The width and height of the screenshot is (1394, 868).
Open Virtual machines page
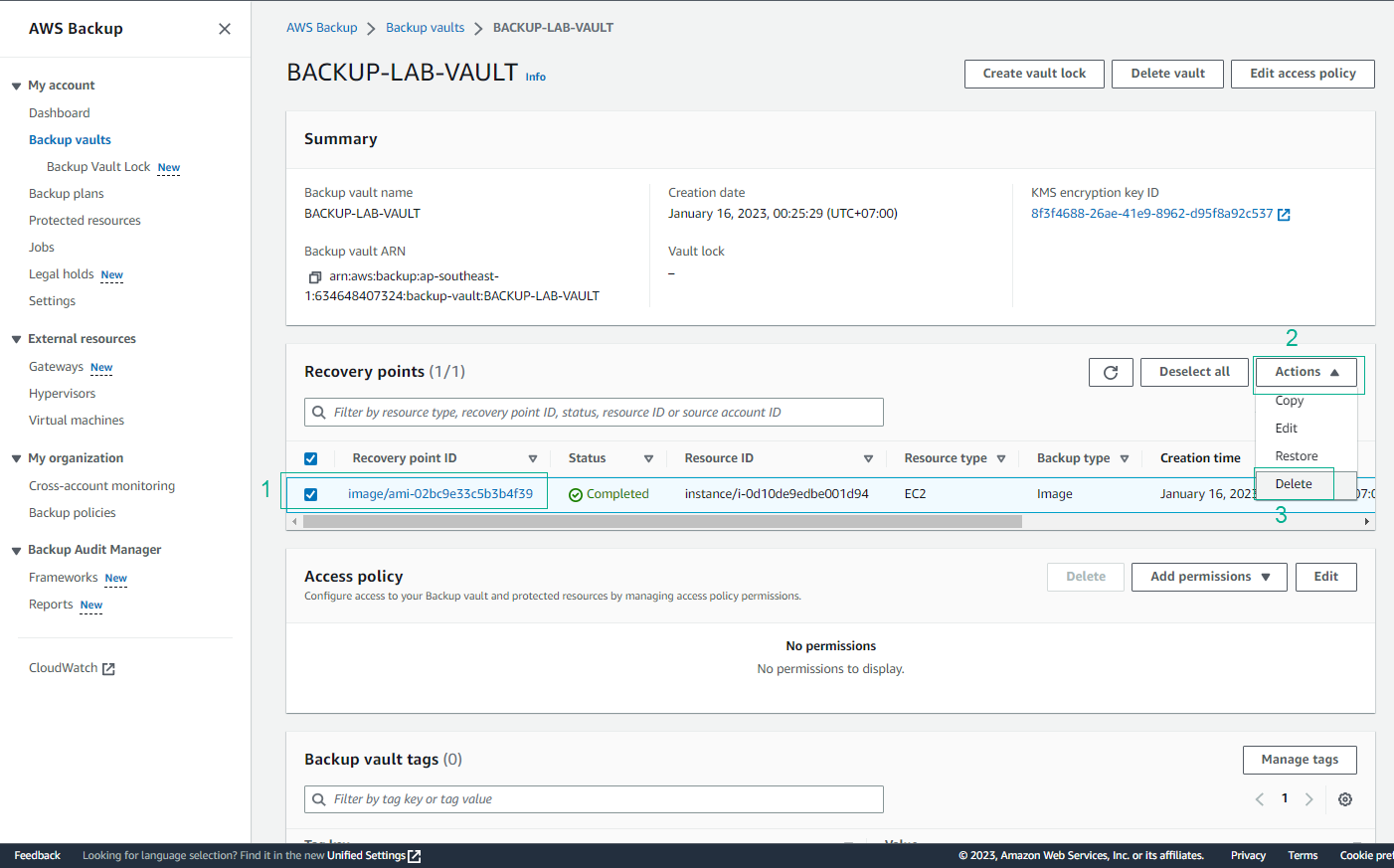click(x=77, y=421)
